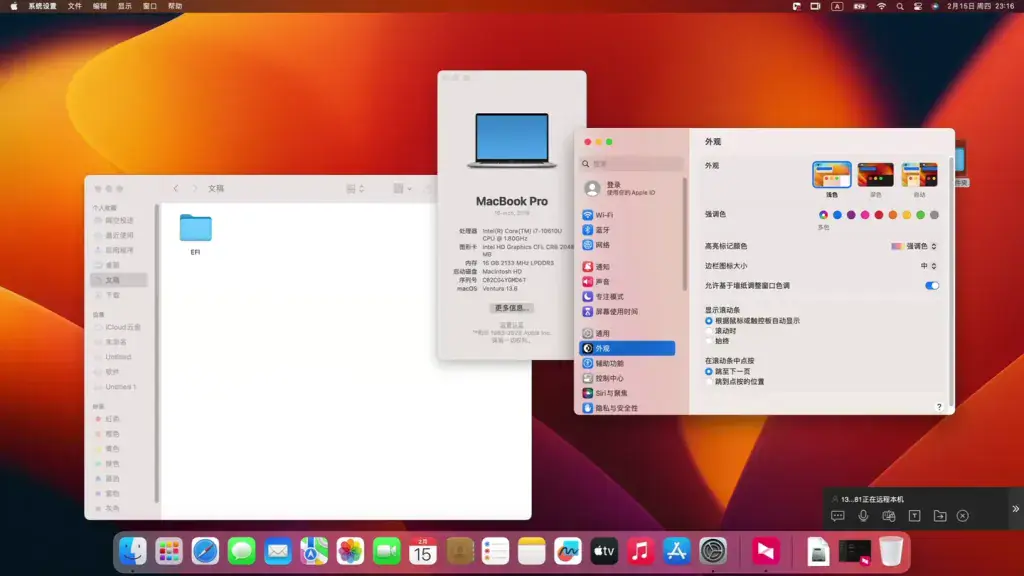Open the 编辑 menu in menu bar
The height and width of the screenshot is (576, 1024).
coord(100,6)
